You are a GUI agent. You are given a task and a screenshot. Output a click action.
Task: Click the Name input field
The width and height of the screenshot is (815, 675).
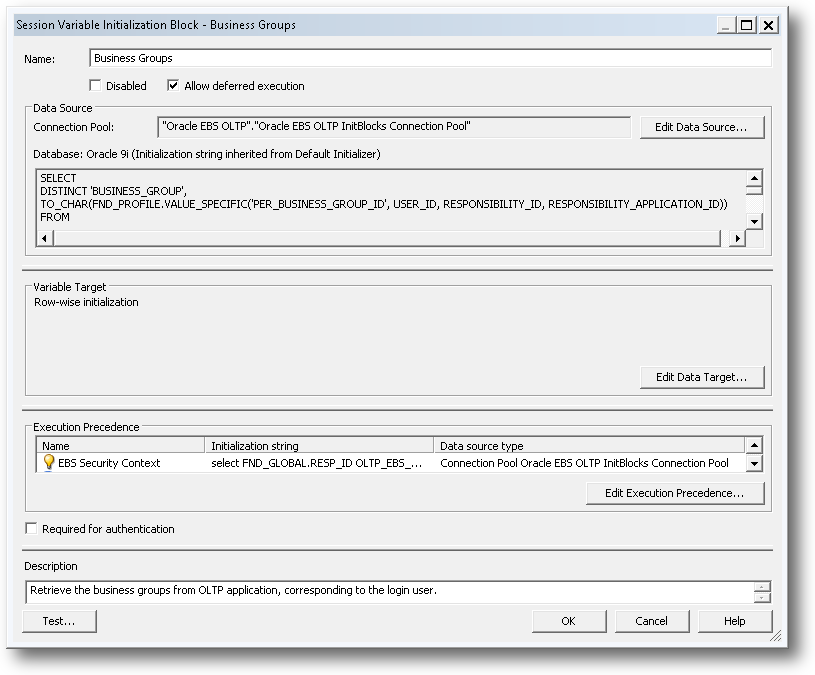[430, 58]
